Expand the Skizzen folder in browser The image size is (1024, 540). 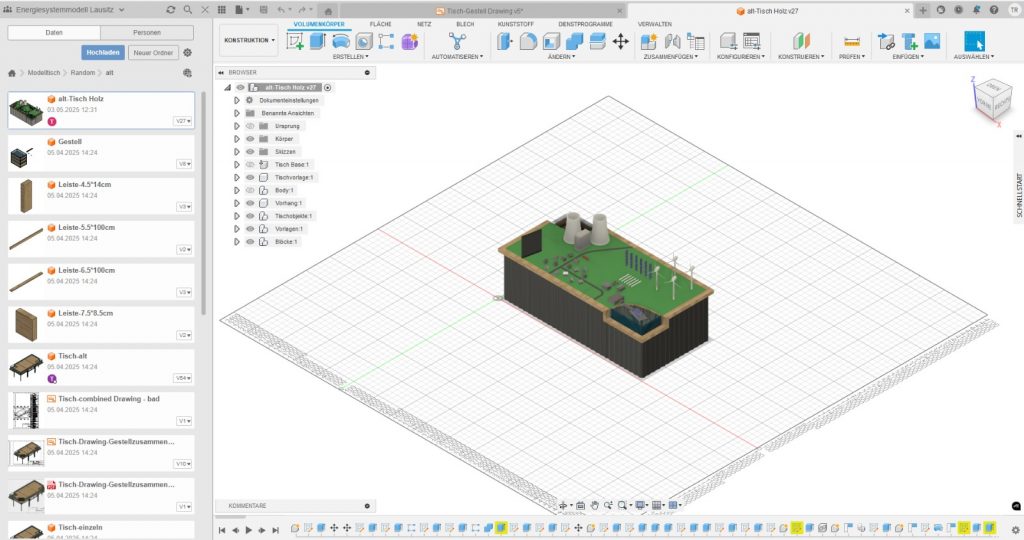click(x=237, y=152)
